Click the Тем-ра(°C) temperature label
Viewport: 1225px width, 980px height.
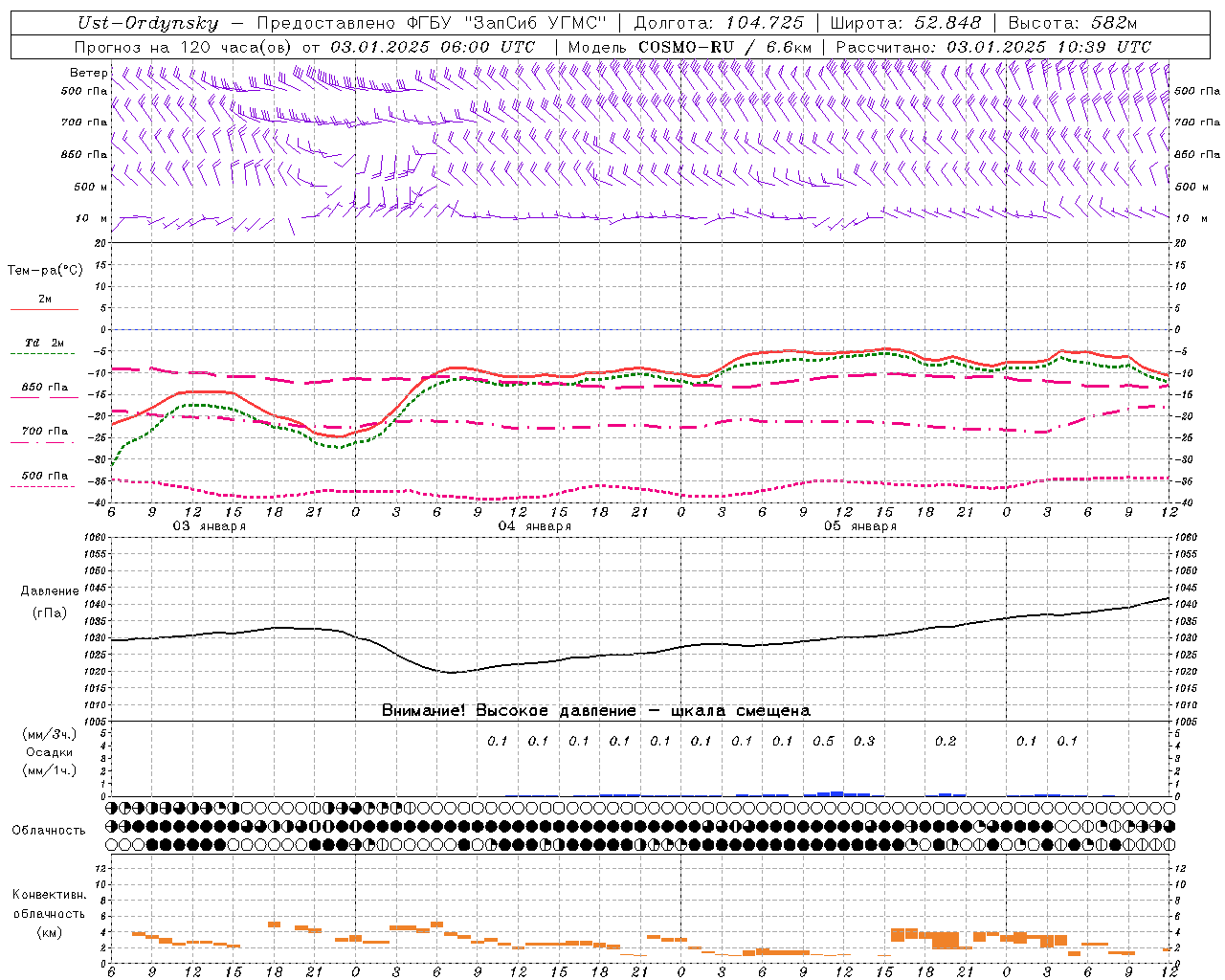pos(45,271)
